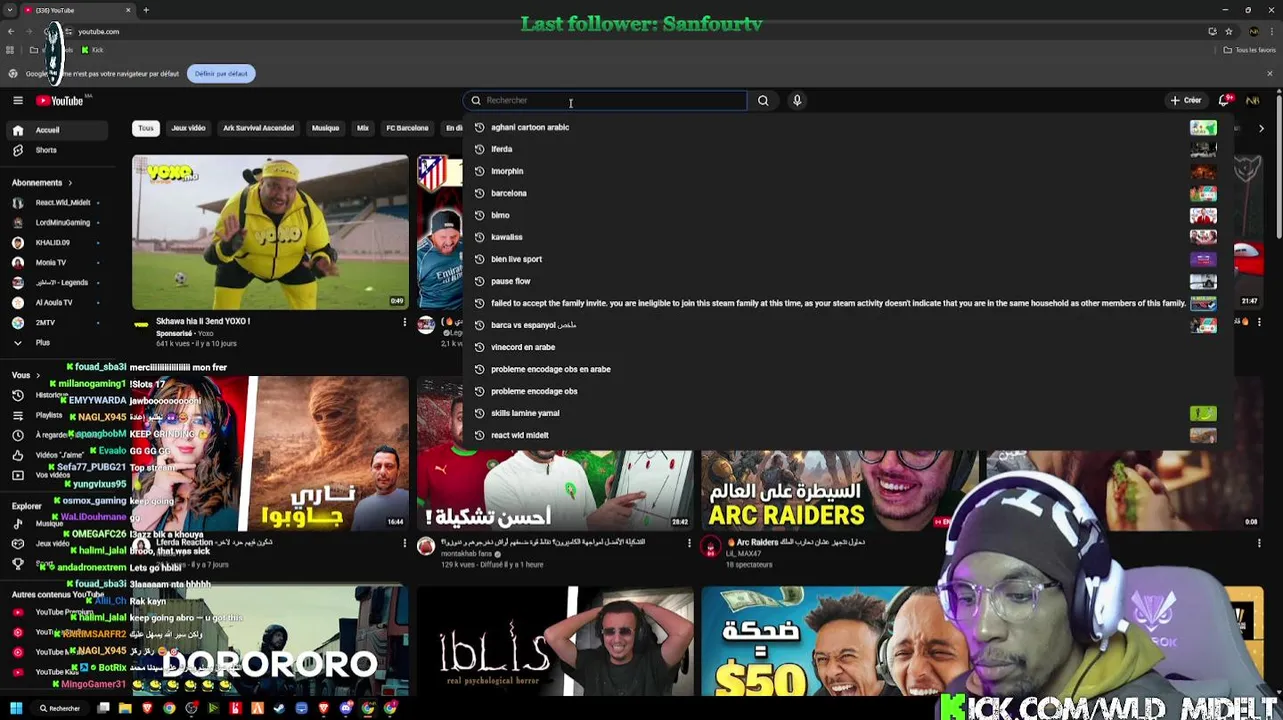Open the YouTube account avatar menu
The width and height of the screenshot is (1283, 720).
coord(1253,100)
